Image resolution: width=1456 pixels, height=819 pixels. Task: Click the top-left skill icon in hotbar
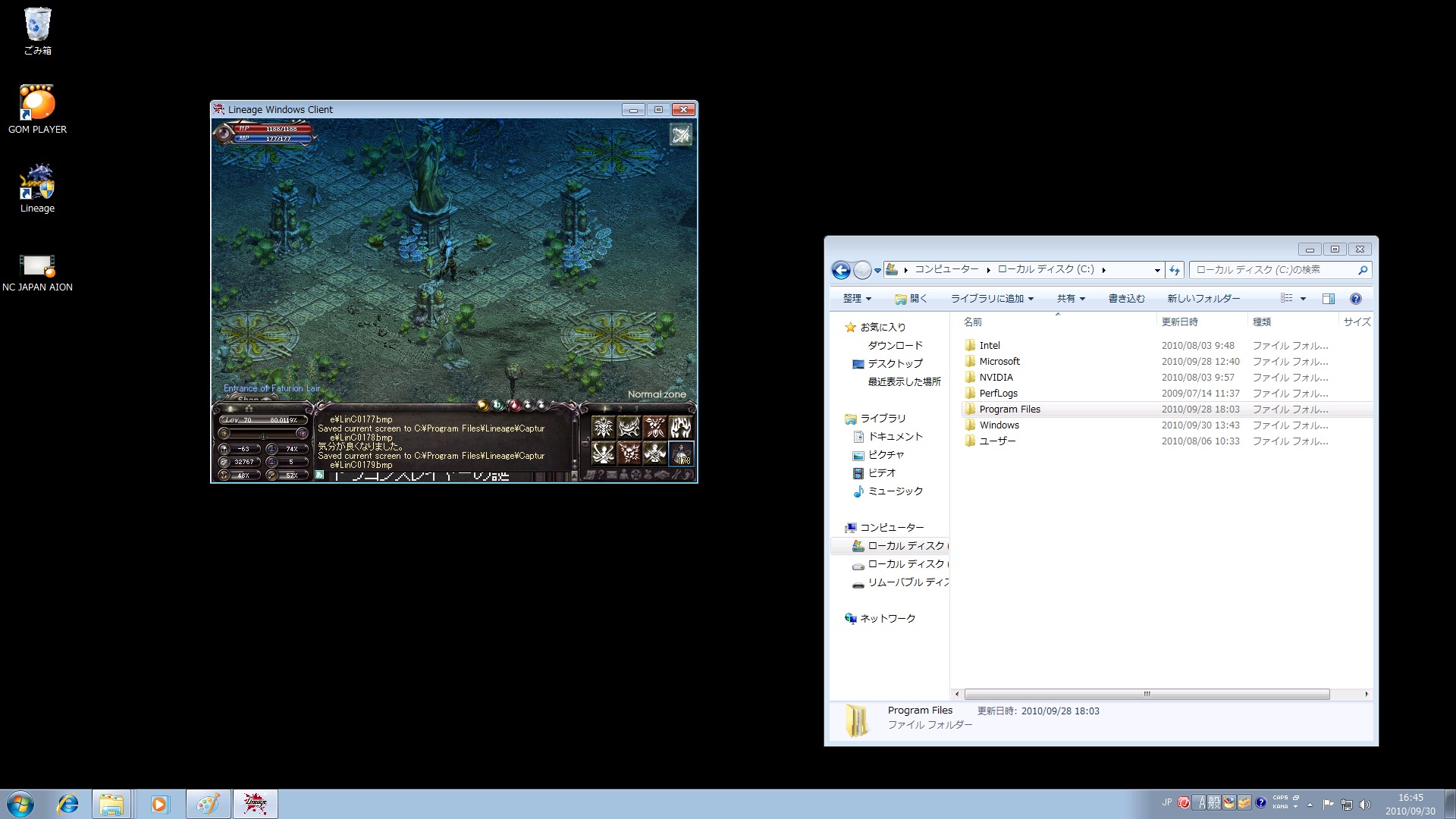[604, 428]
